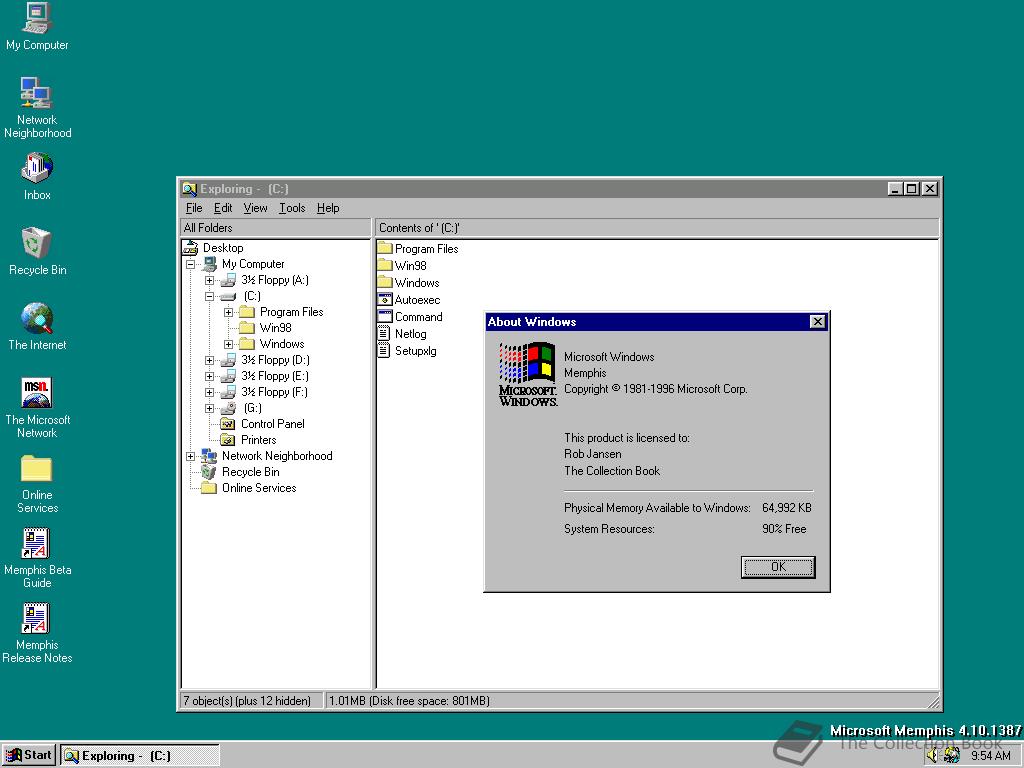This screenshot has width=1024, height=768.
Task: Open the Tools menu in Explorer
Action: pos(292,208)
